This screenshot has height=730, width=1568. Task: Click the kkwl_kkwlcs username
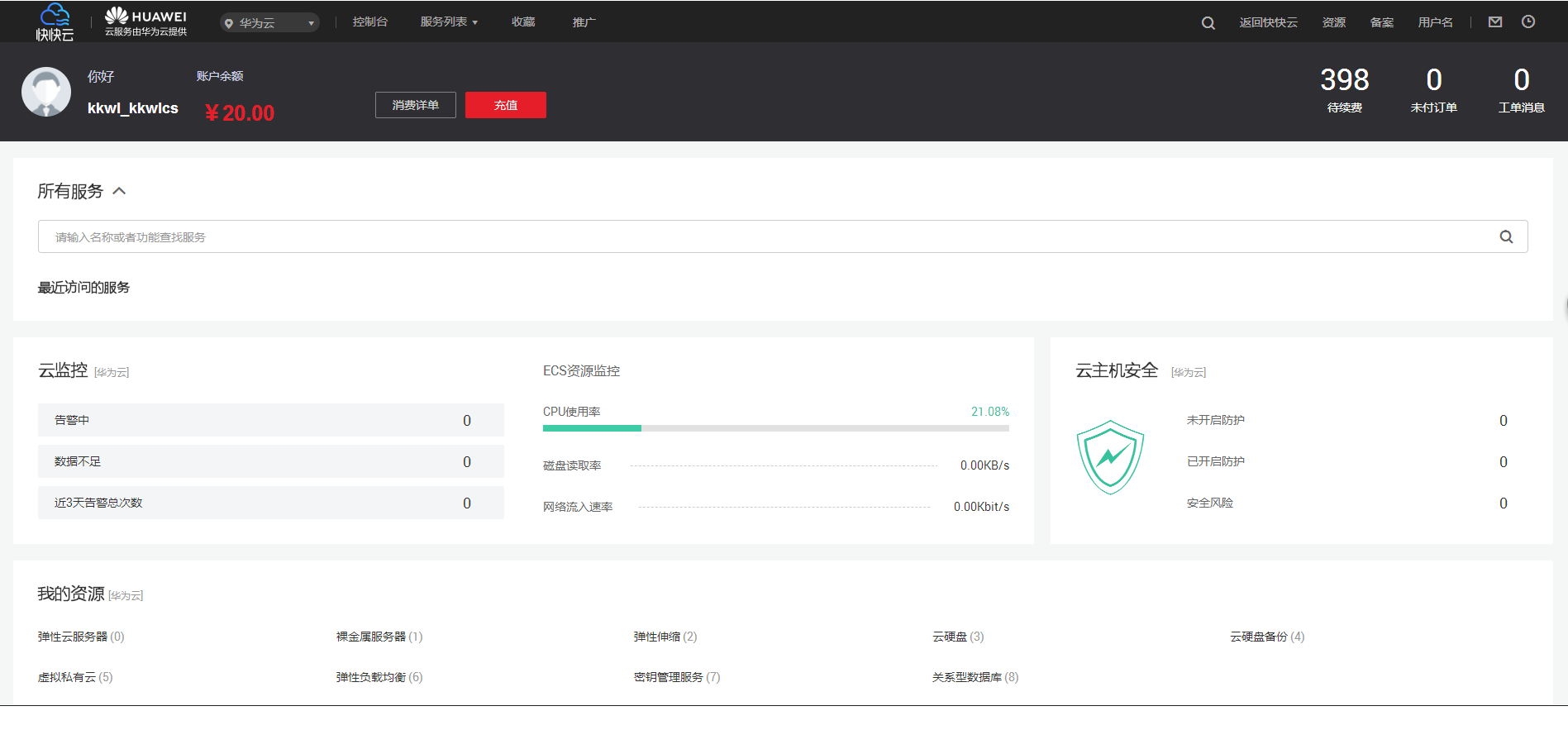pyautogui.click(x=133, y=108)
